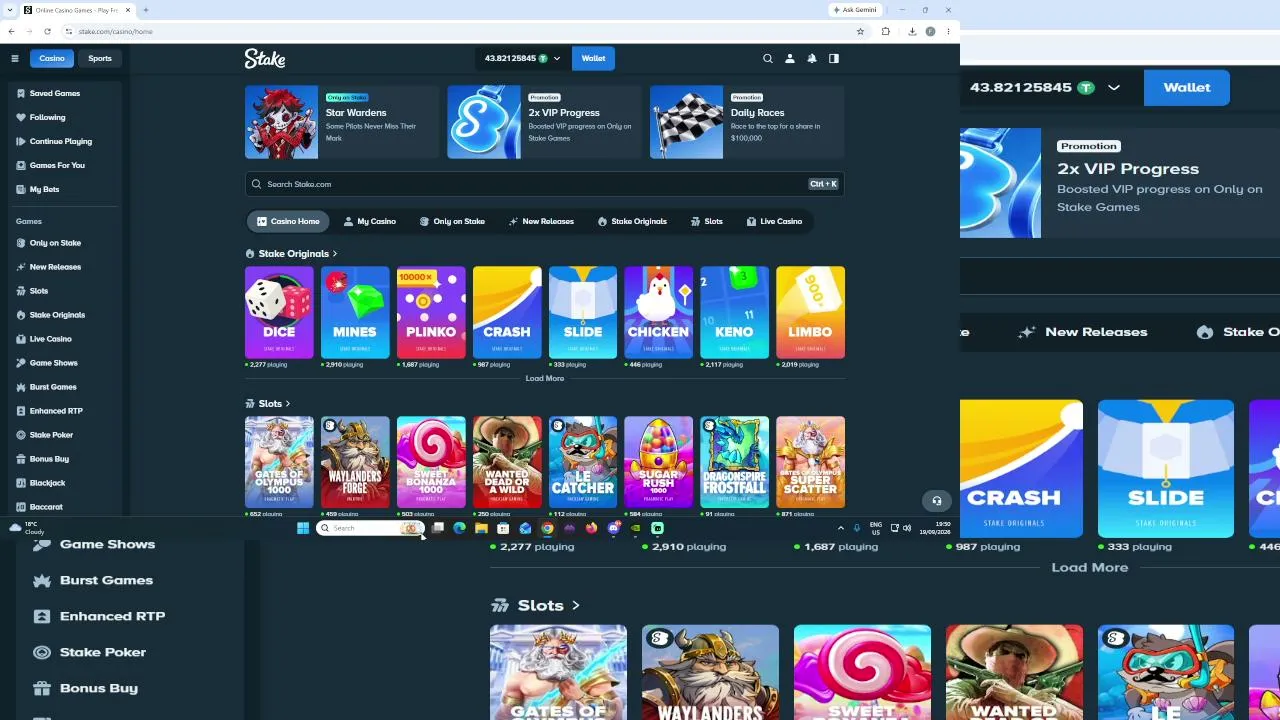The height and width of the screenshot is (720, 1280).
Task: Open the notifications bell in Stake header
Action: point(812,58)
